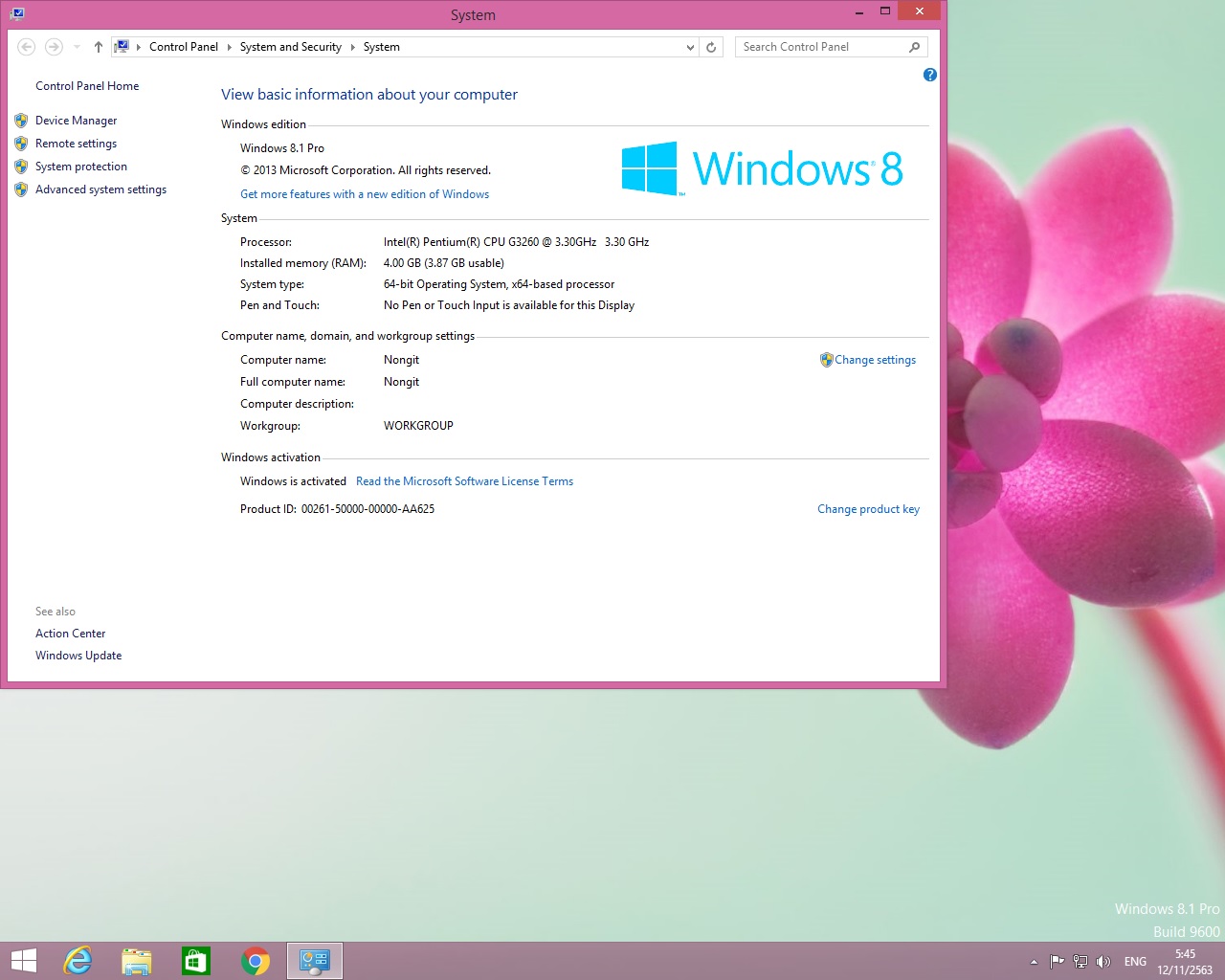Click the No Pen or Touch Input text
Viewport: 1225px width, 980px height.
click(x=509, y=305)
